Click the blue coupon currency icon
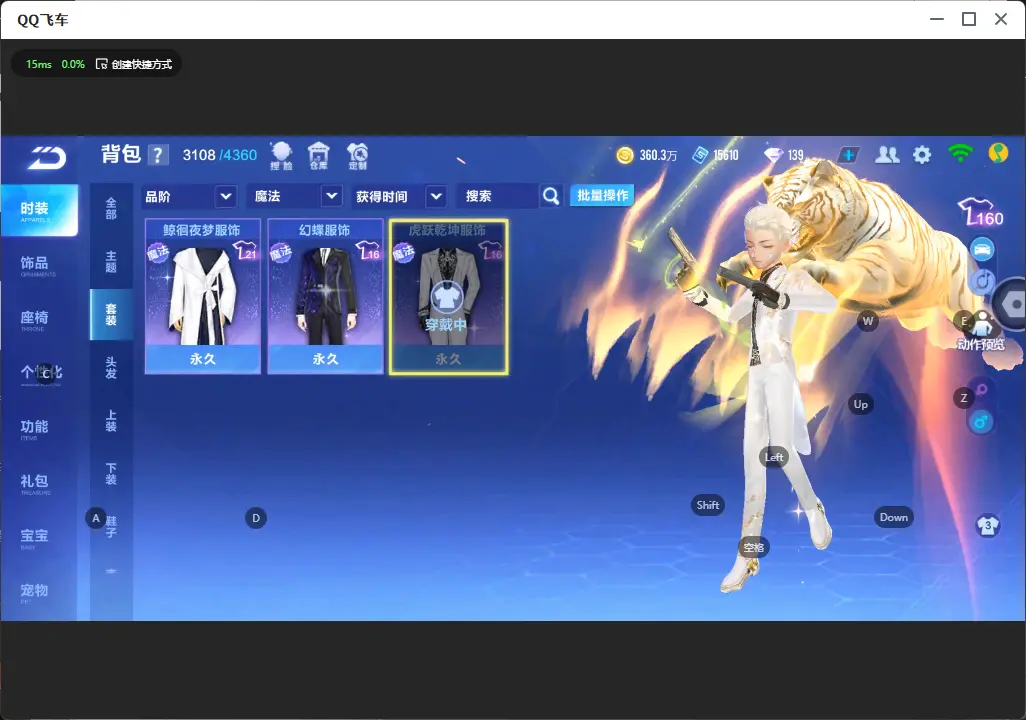The width and height of the screenshot is (1026, 720). tap(700, 155)
